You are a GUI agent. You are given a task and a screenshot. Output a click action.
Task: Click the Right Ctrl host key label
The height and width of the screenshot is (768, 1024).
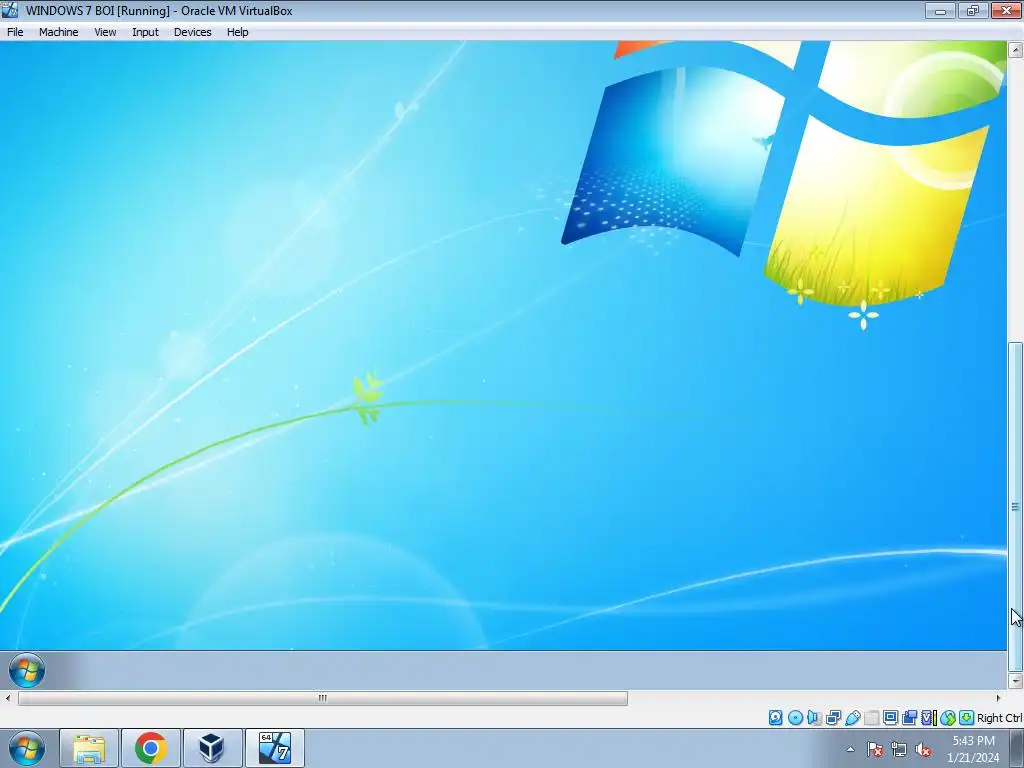999,718
